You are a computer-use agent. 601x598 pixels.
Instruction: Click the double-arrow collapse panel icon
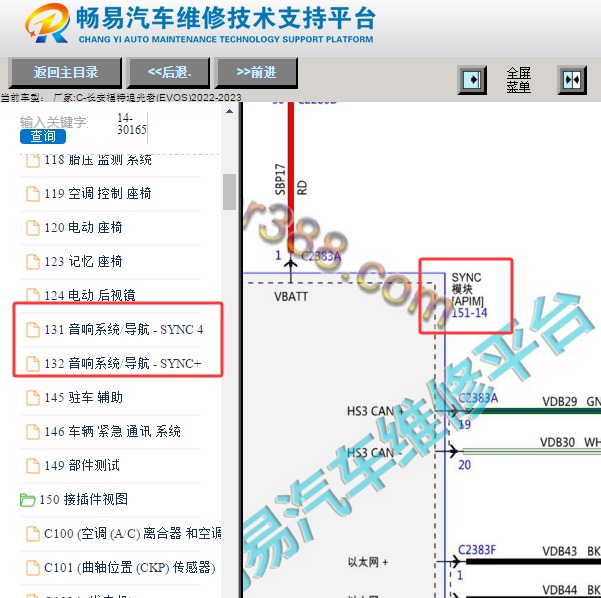click(x=572, y=80)
